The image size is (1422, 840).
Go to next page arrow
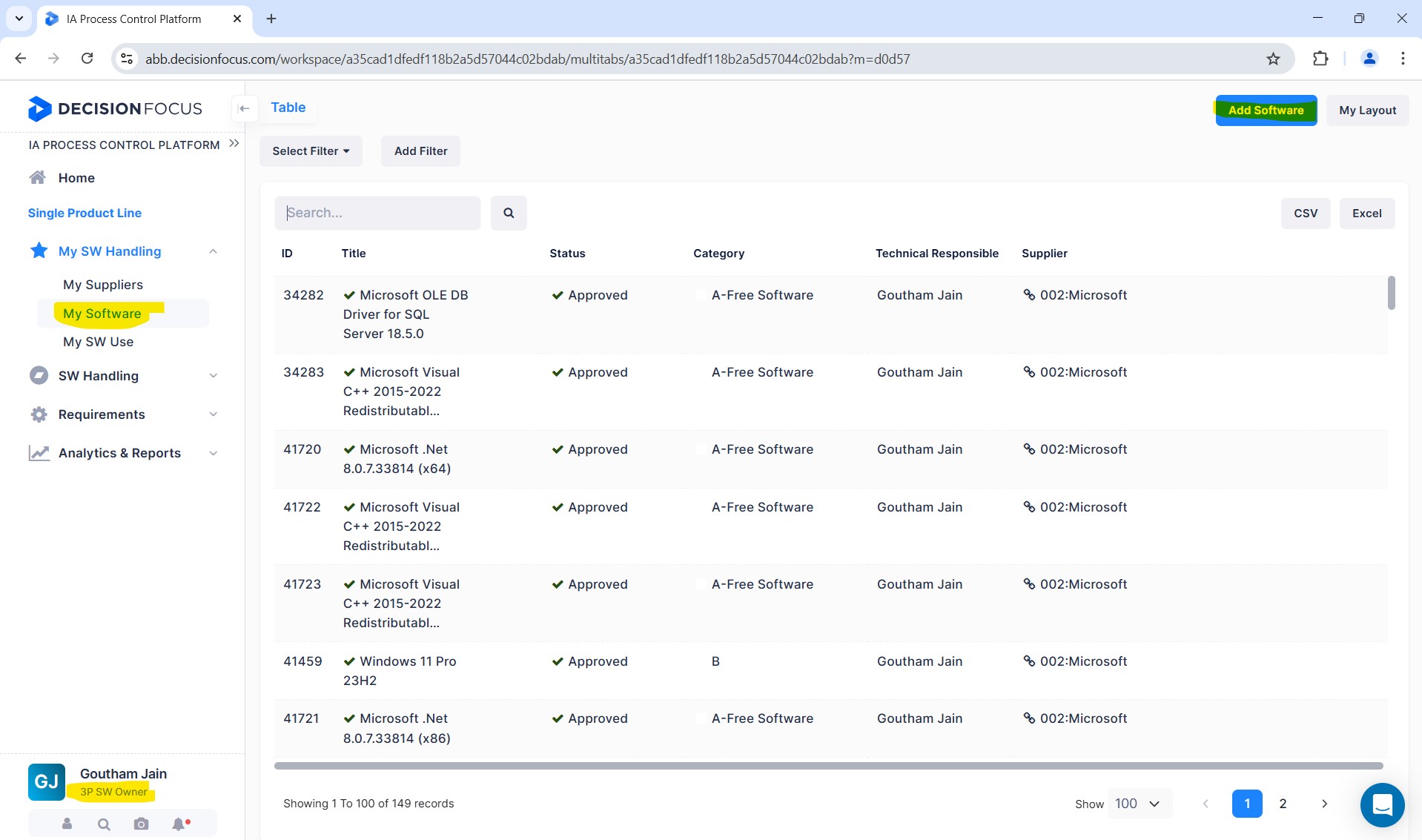pyautogui.click(x=1324, y=804)
